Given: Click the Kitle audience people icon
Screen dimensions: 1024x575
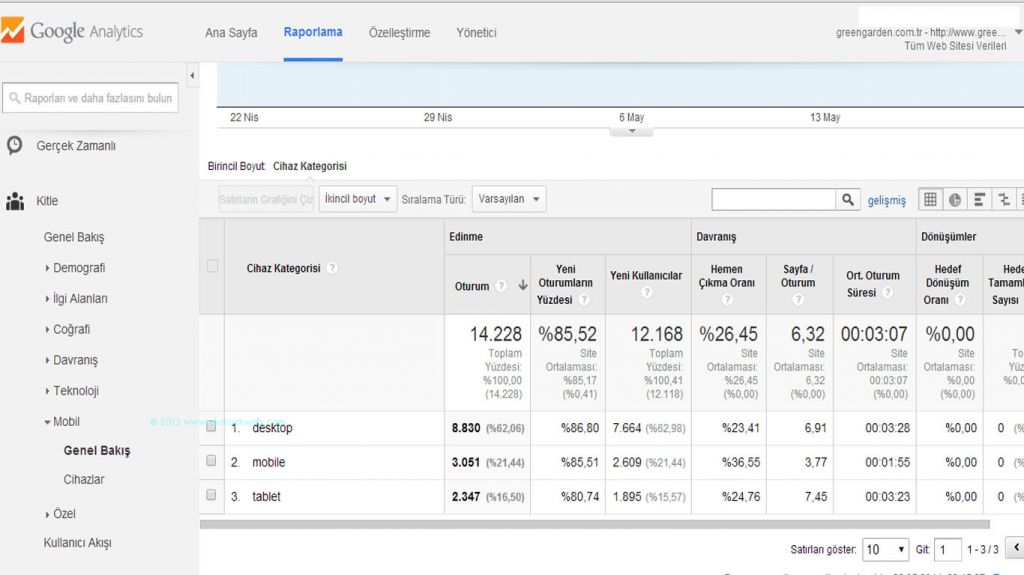Looking at the screenshot, I should pos(15,202).
